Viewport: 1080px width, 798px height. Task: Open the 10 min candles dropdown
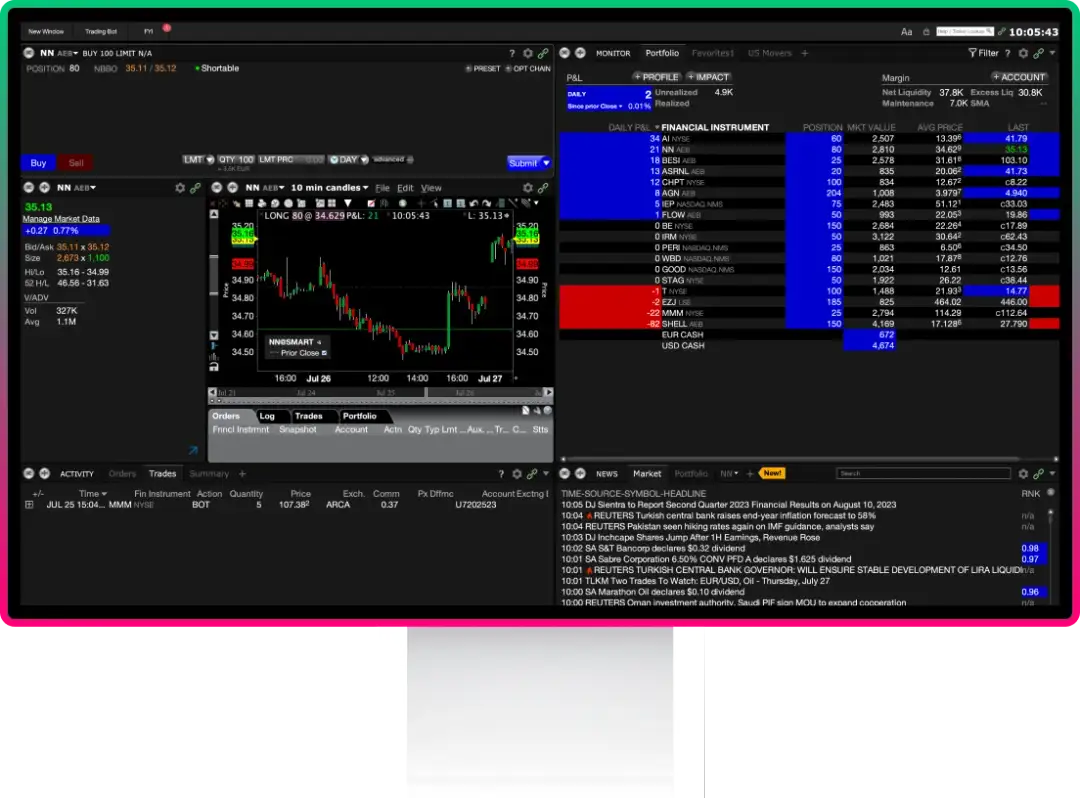(328, 188)
